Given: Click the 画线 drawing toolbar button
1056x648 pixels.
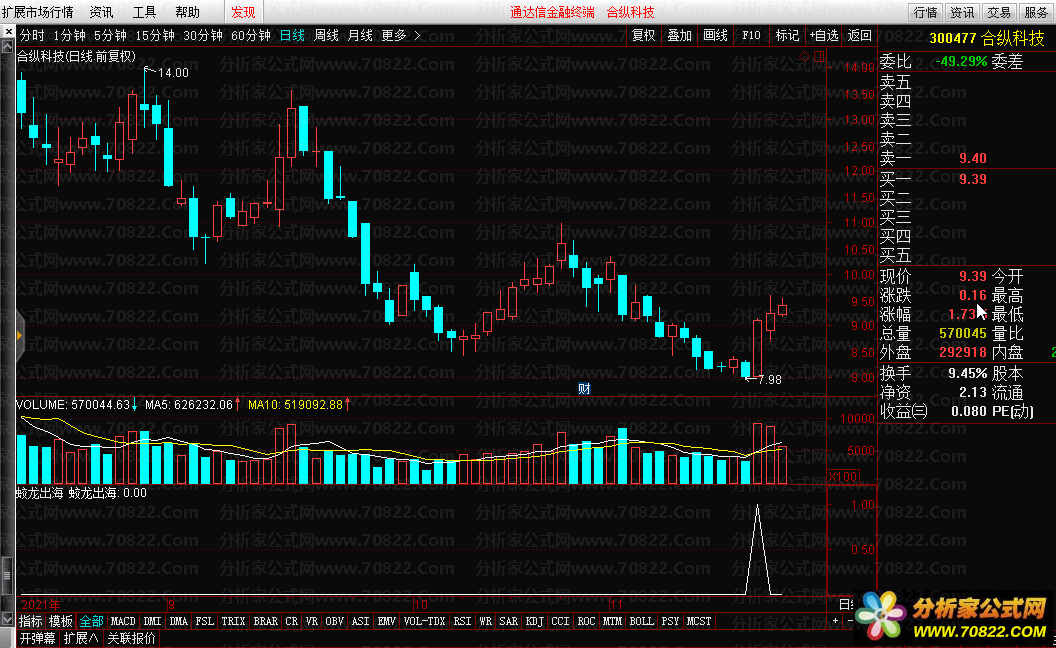Looking at the screenshot, I should (x=715, y=35).
